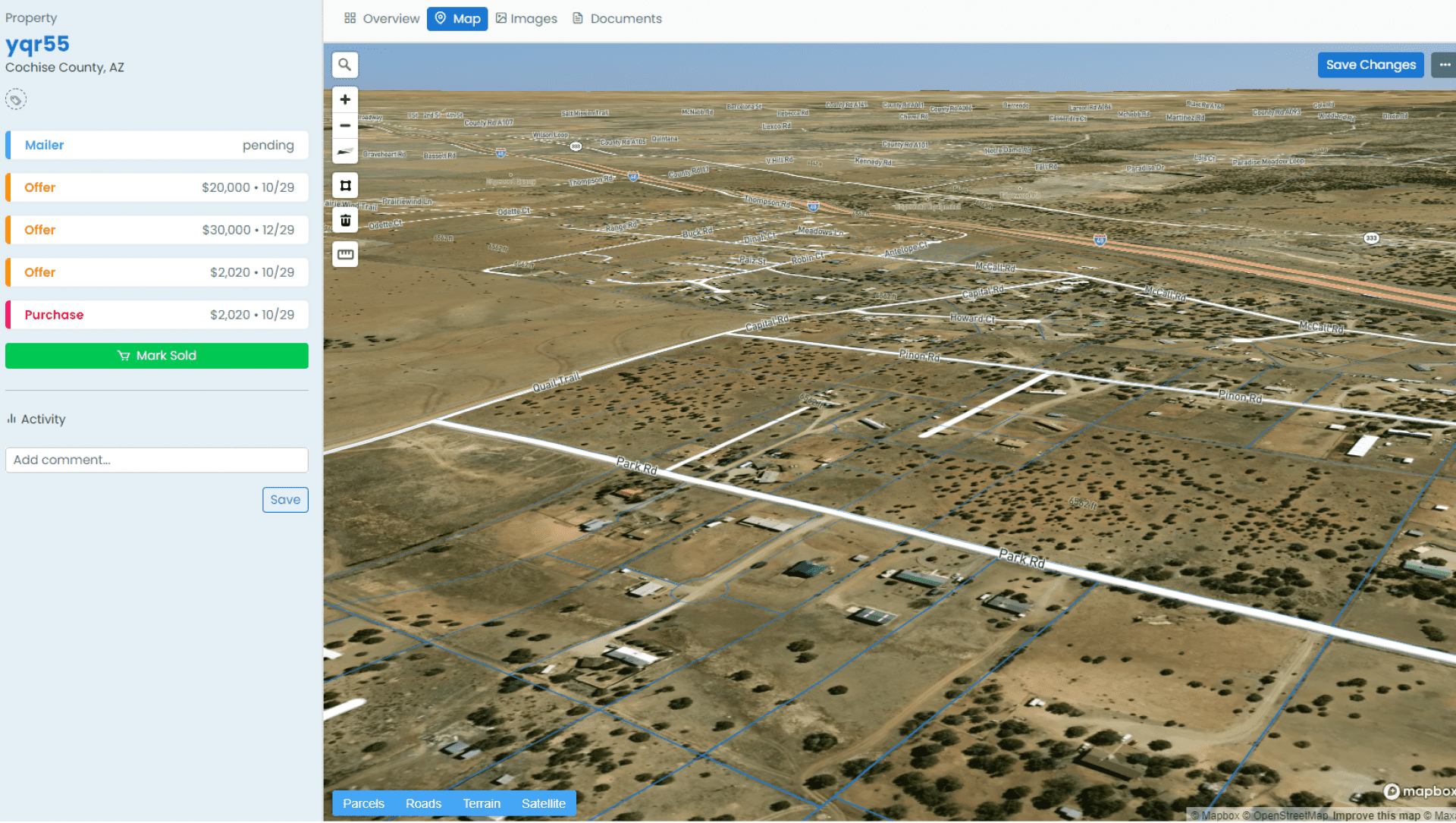Activate the boundary frame tool
Screen dimensions: 1456x823
tap(345, 184)
